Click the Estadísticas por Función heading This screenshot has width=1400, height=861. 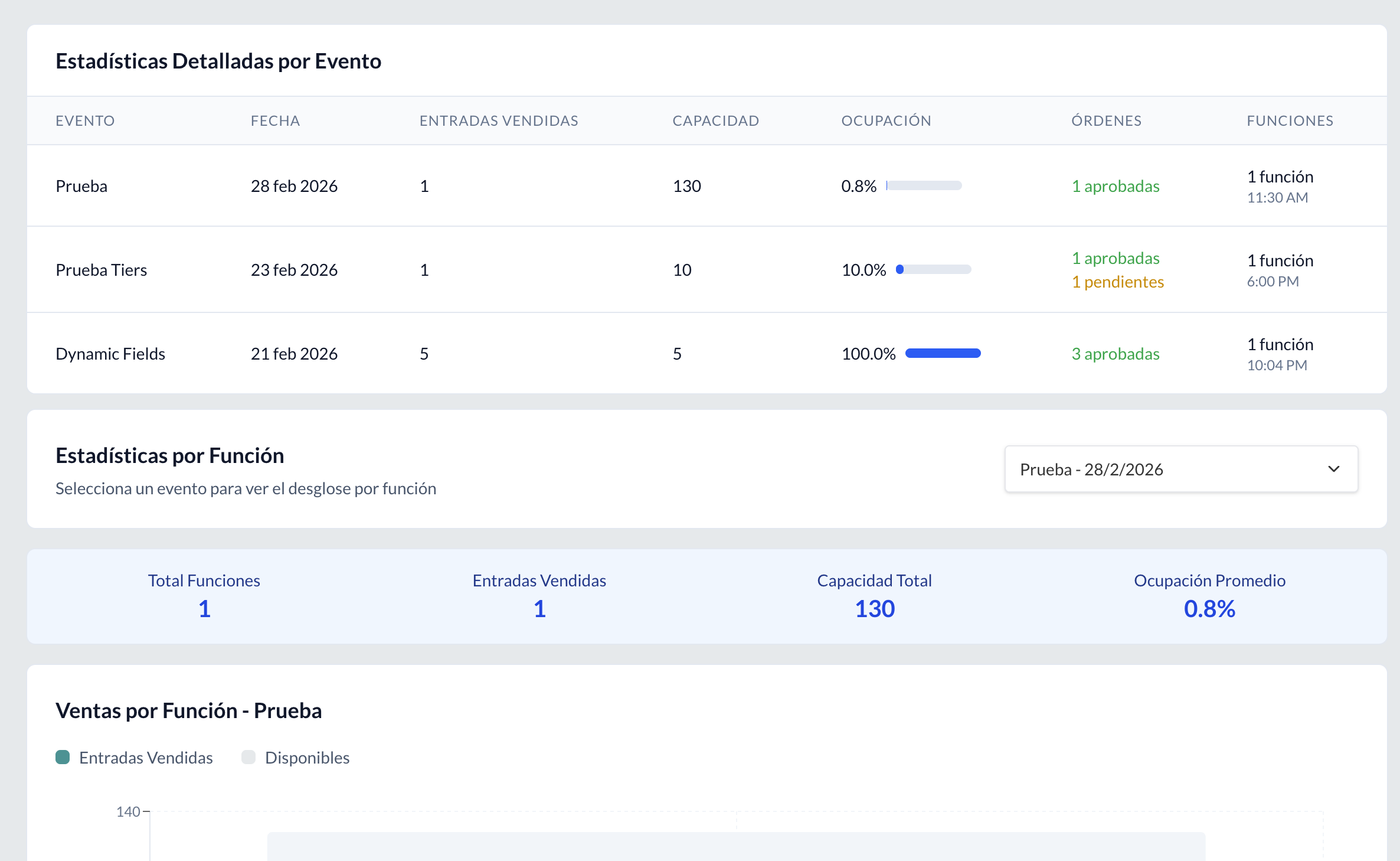[169, 455]
